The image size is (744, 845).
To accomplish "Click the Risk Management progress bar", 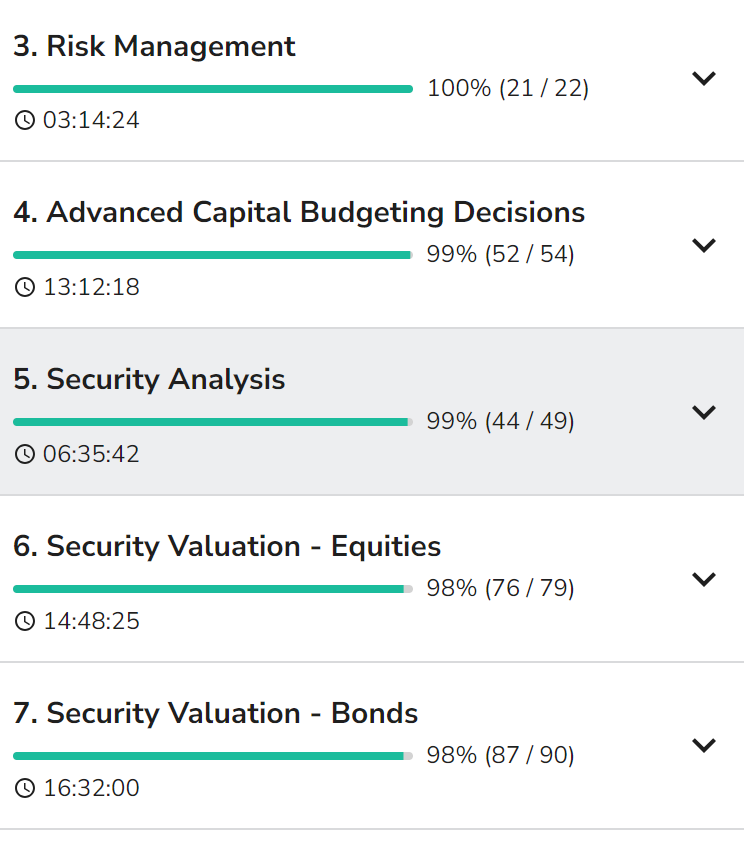I will [x=212, y=89].
